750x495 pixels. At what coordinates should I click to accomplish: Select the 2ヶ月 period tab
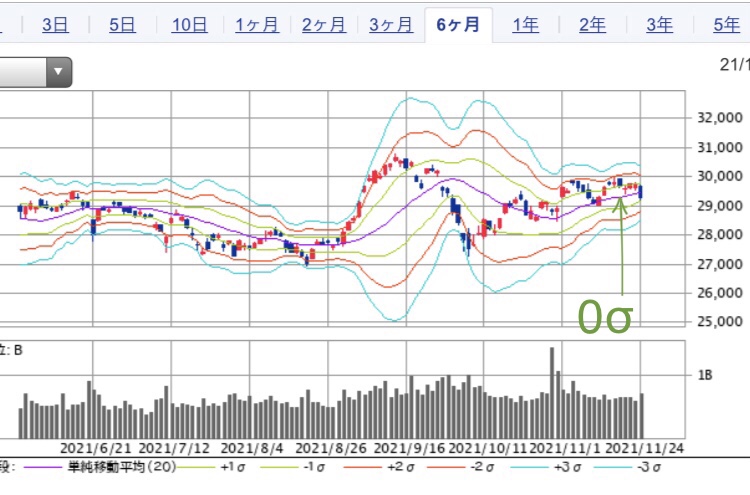tap(324, 25)
